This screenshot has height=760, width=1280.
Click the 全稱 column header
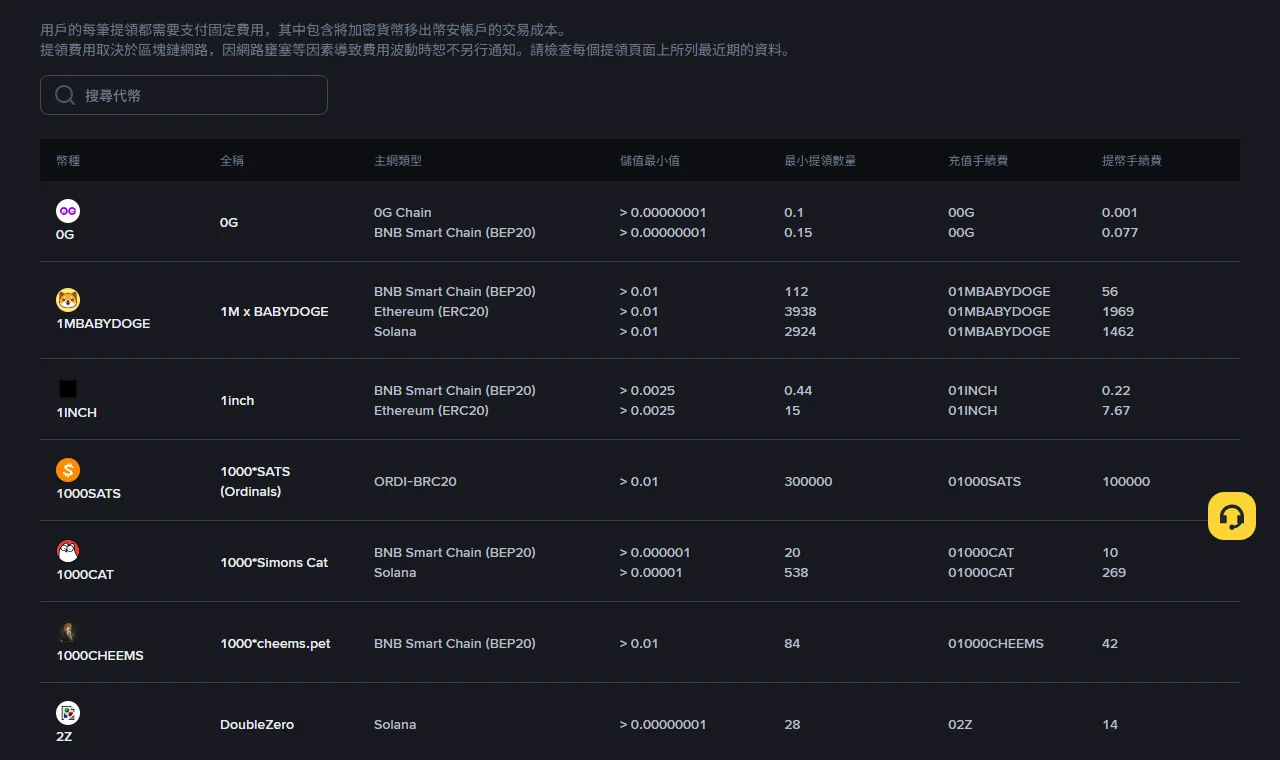(x=232, y=160)
